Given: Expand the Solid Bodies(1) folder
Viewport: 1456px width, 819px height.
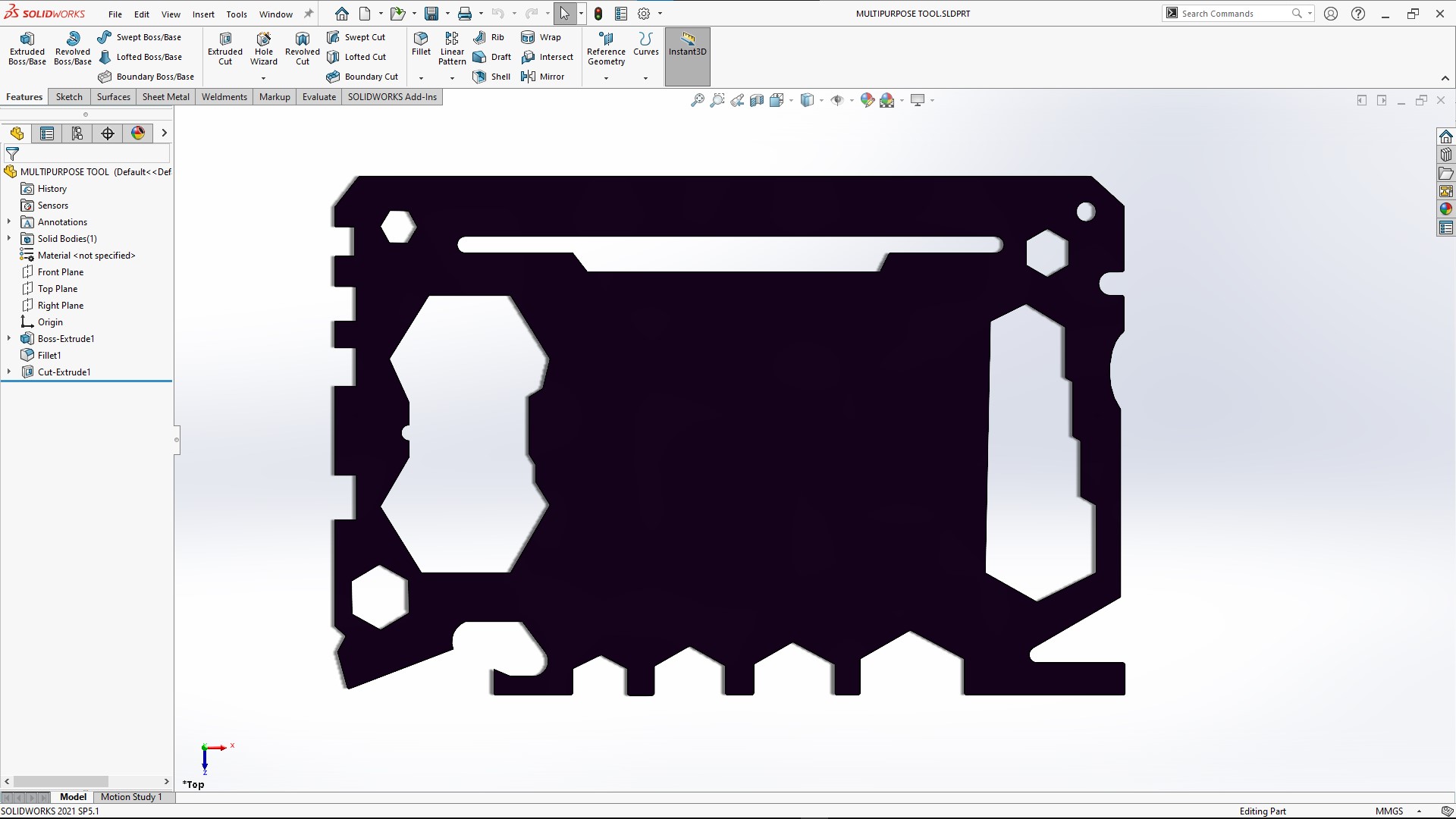Looking at the screenshot, I should (9, 238).
